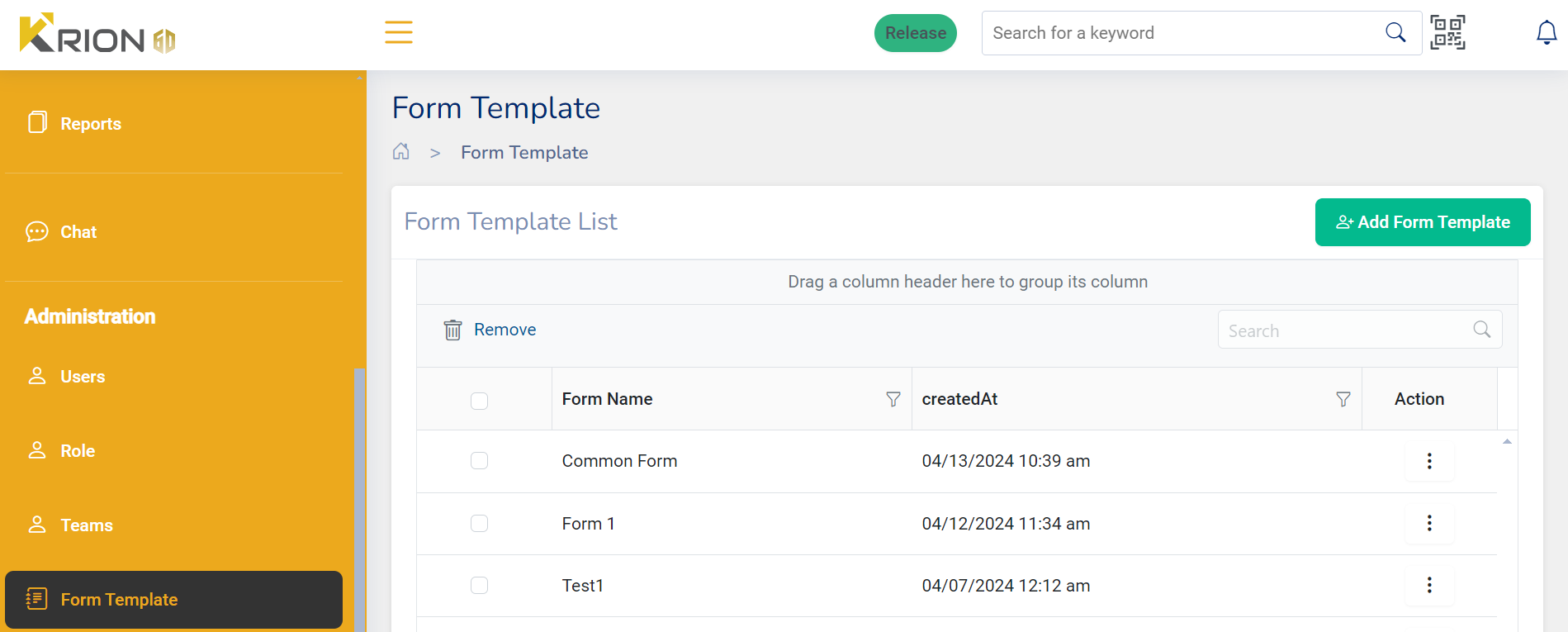The height and width of the screenshot is (632, 1568).
Task: Click the Add Form Template button
Action: [x=1422, y=222]
